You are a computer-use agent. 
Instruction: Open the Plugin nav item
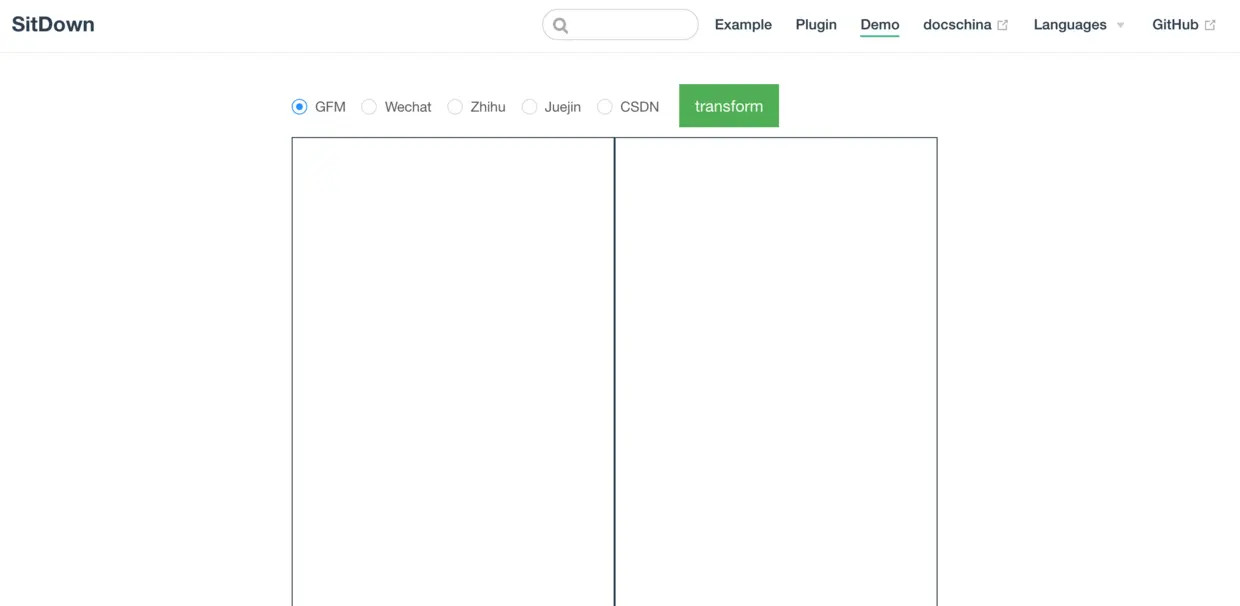pos(816,25)
